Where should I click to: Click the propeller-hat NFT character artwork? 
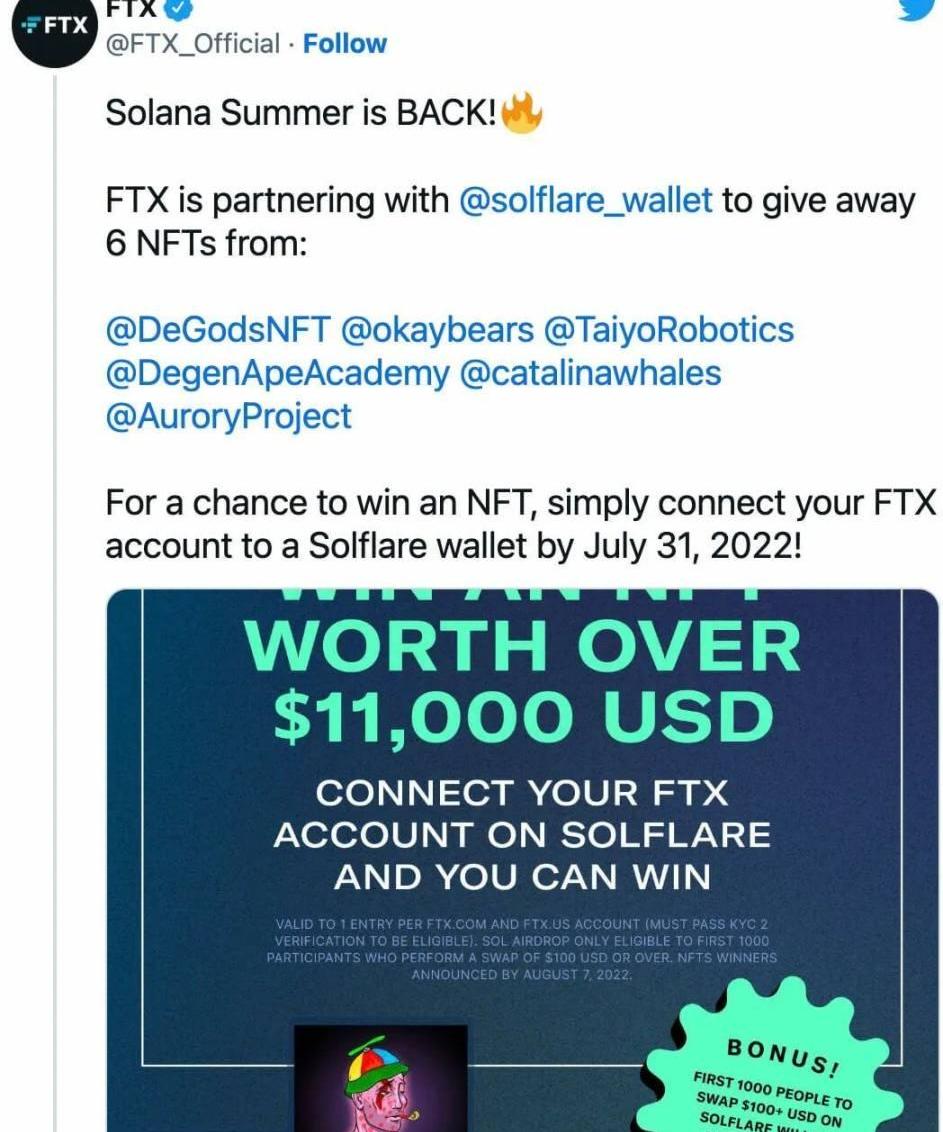pyautogui.click(x=381, y=1078)
